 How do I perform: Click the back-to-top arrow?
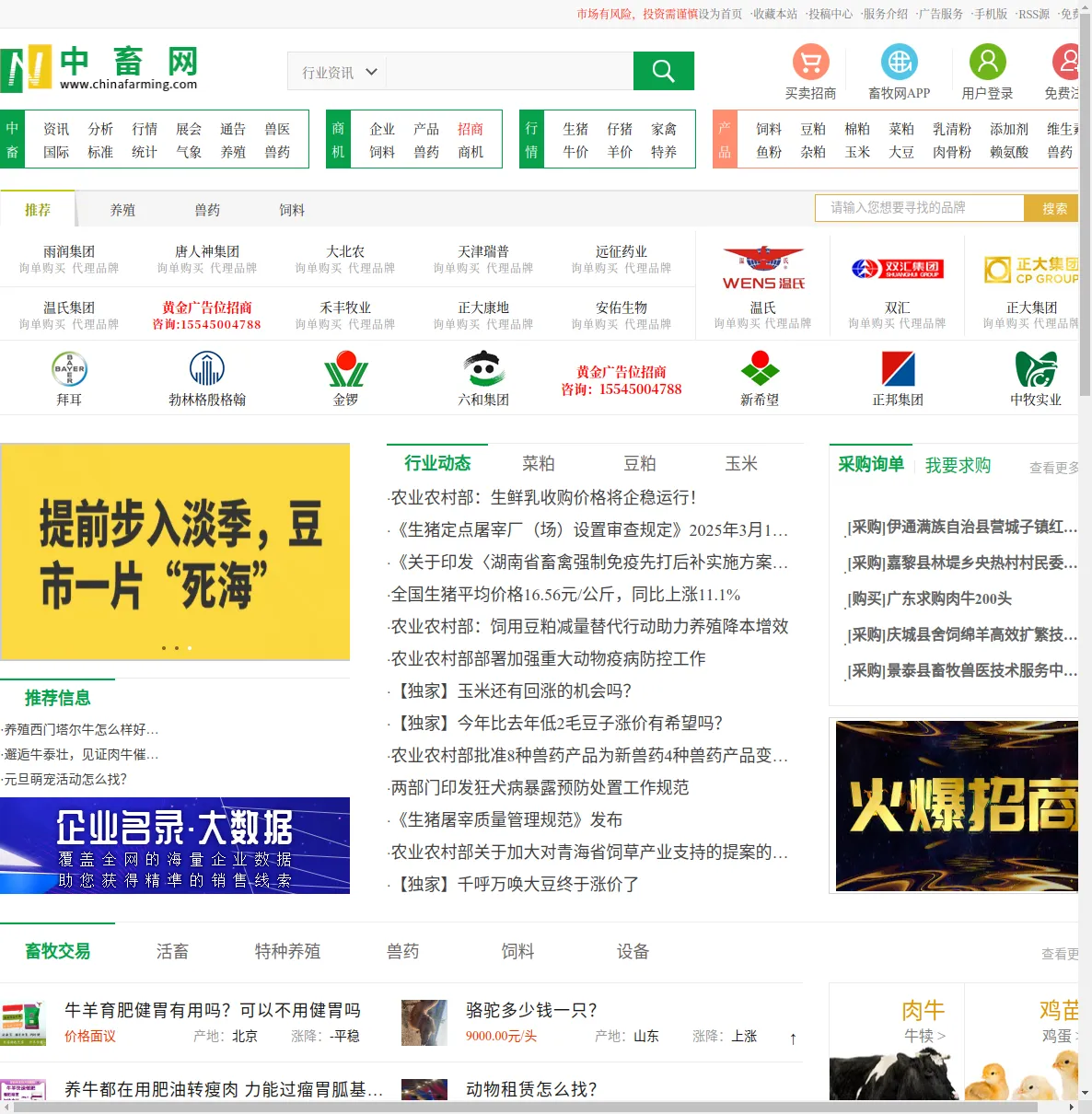click(793, 1039)
